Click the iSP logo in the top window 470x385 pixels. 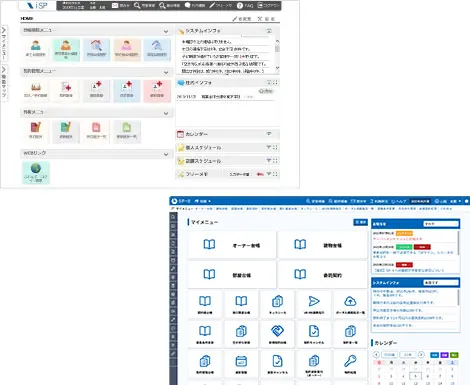coord(37,5)
